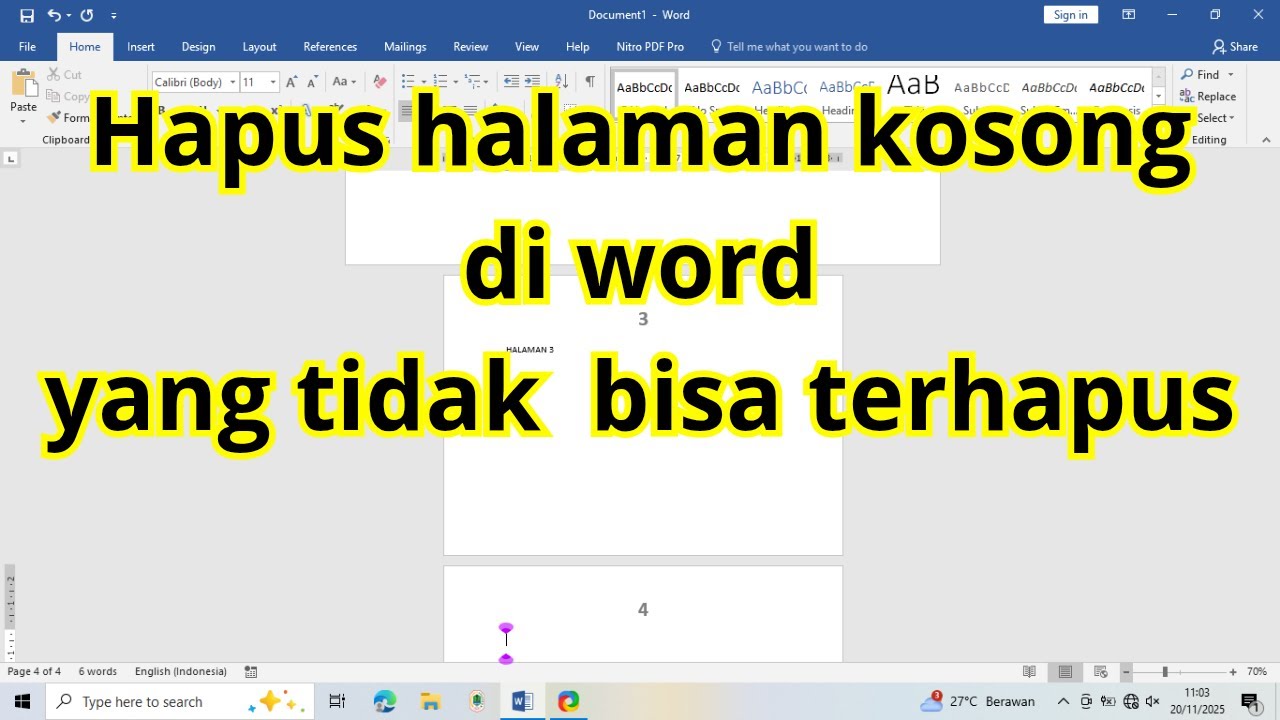Click the Sign in button

click(x=1070, y=15)
